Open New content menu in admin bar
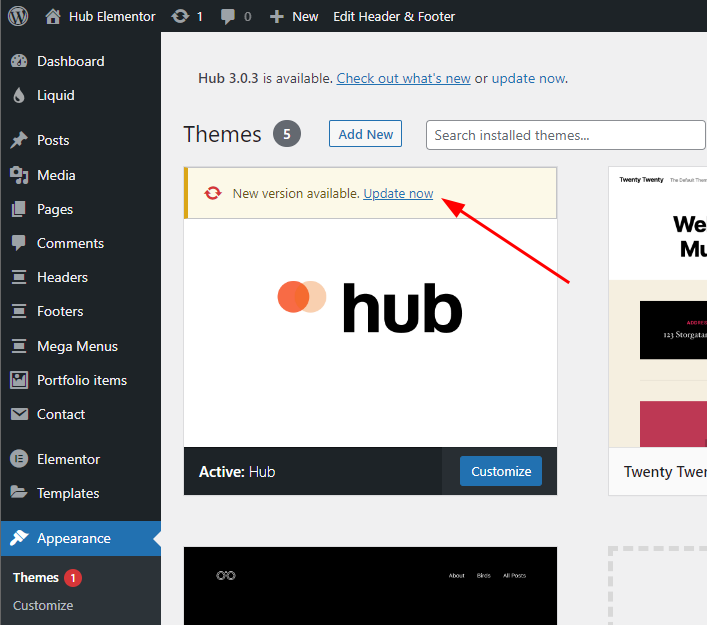The image size is (707, 625). coord(305,17)
